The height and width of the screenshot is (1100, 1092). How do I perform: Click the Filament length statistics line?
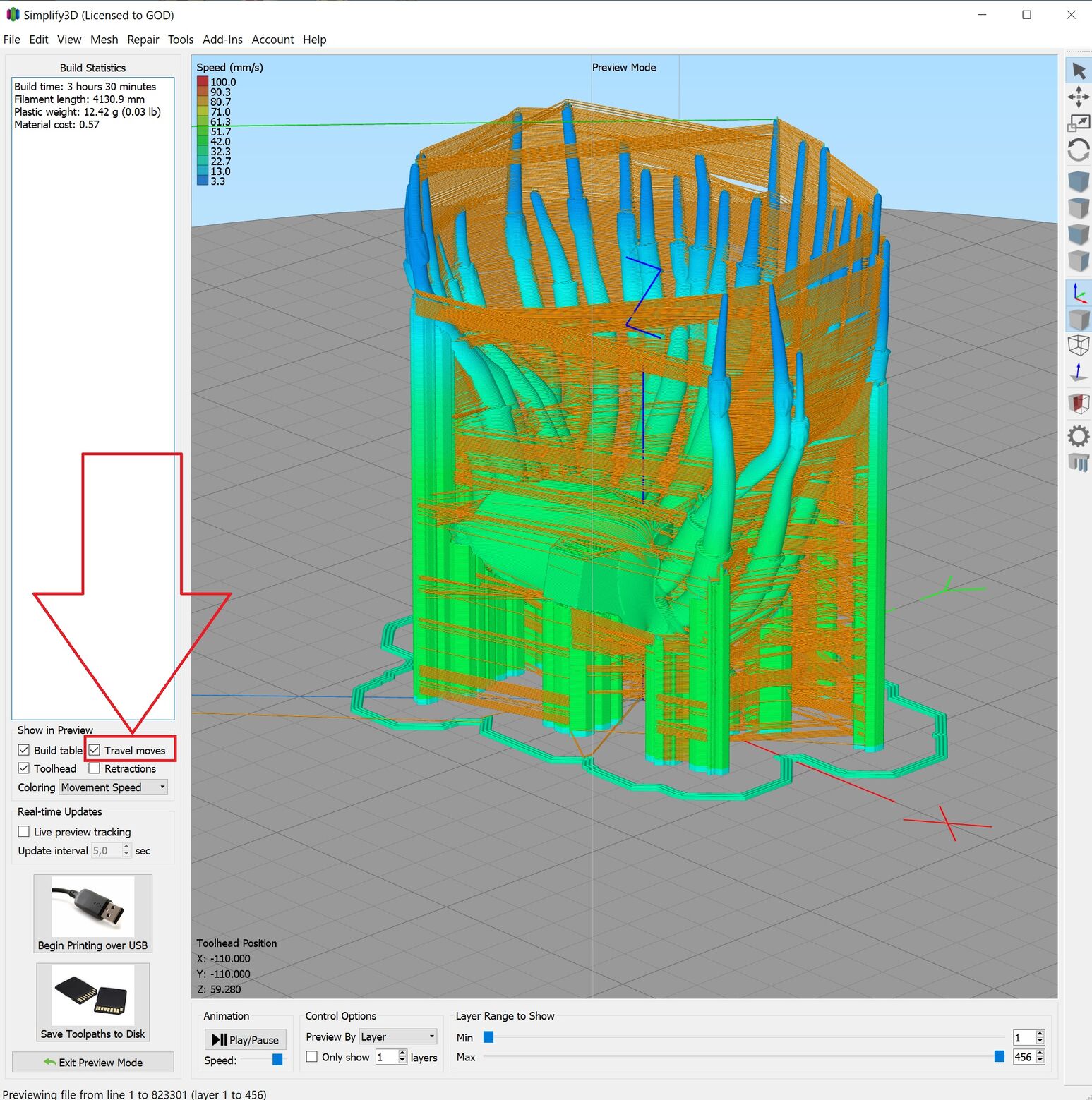click(x=79, y=99)
